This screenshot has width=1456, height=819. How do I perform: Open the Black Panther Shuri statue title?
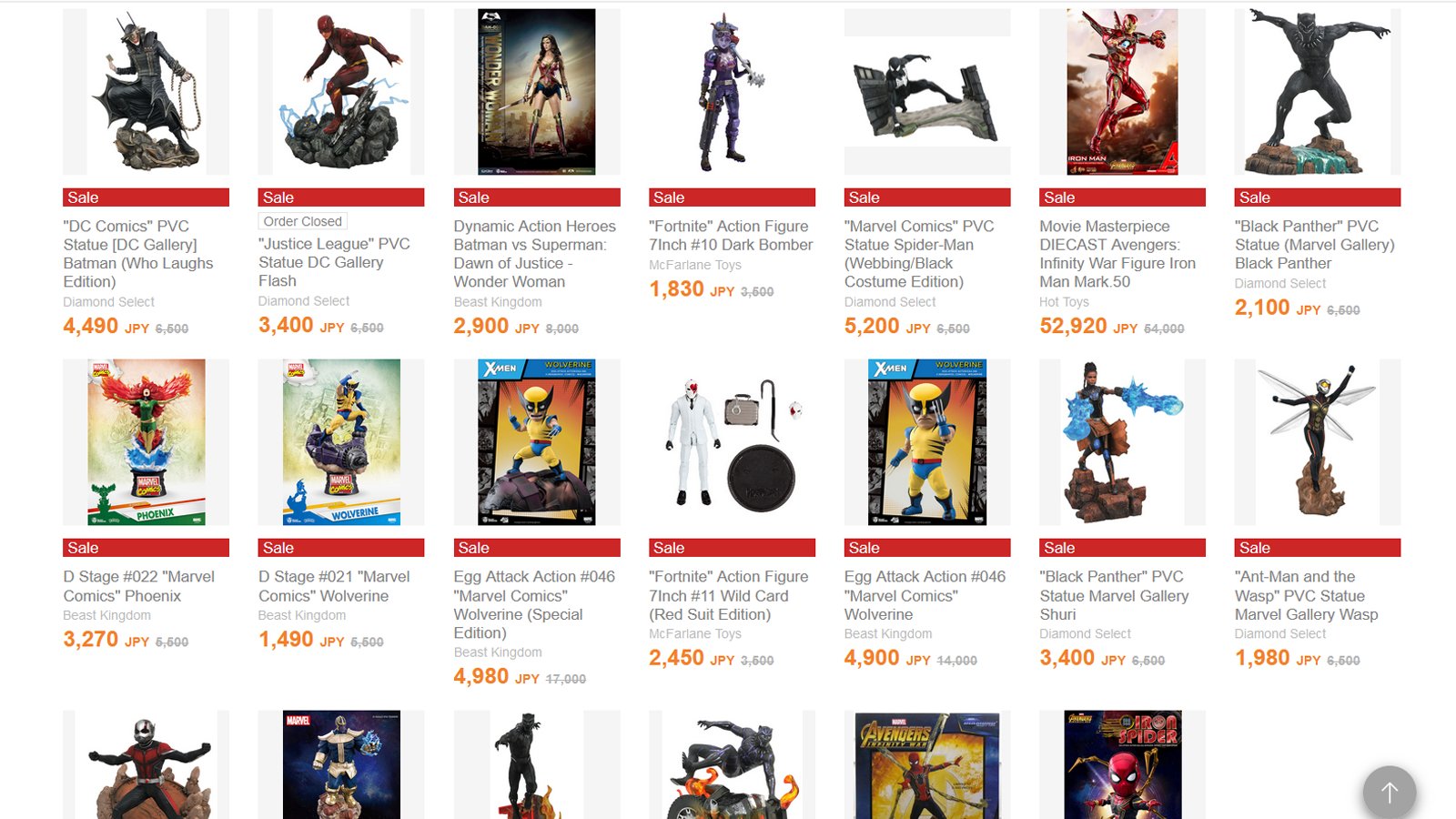[x=1114, y=595]
